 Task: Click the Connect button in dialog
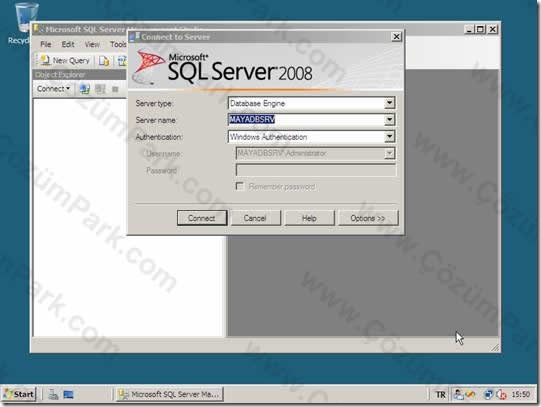[x=202, y=218]
